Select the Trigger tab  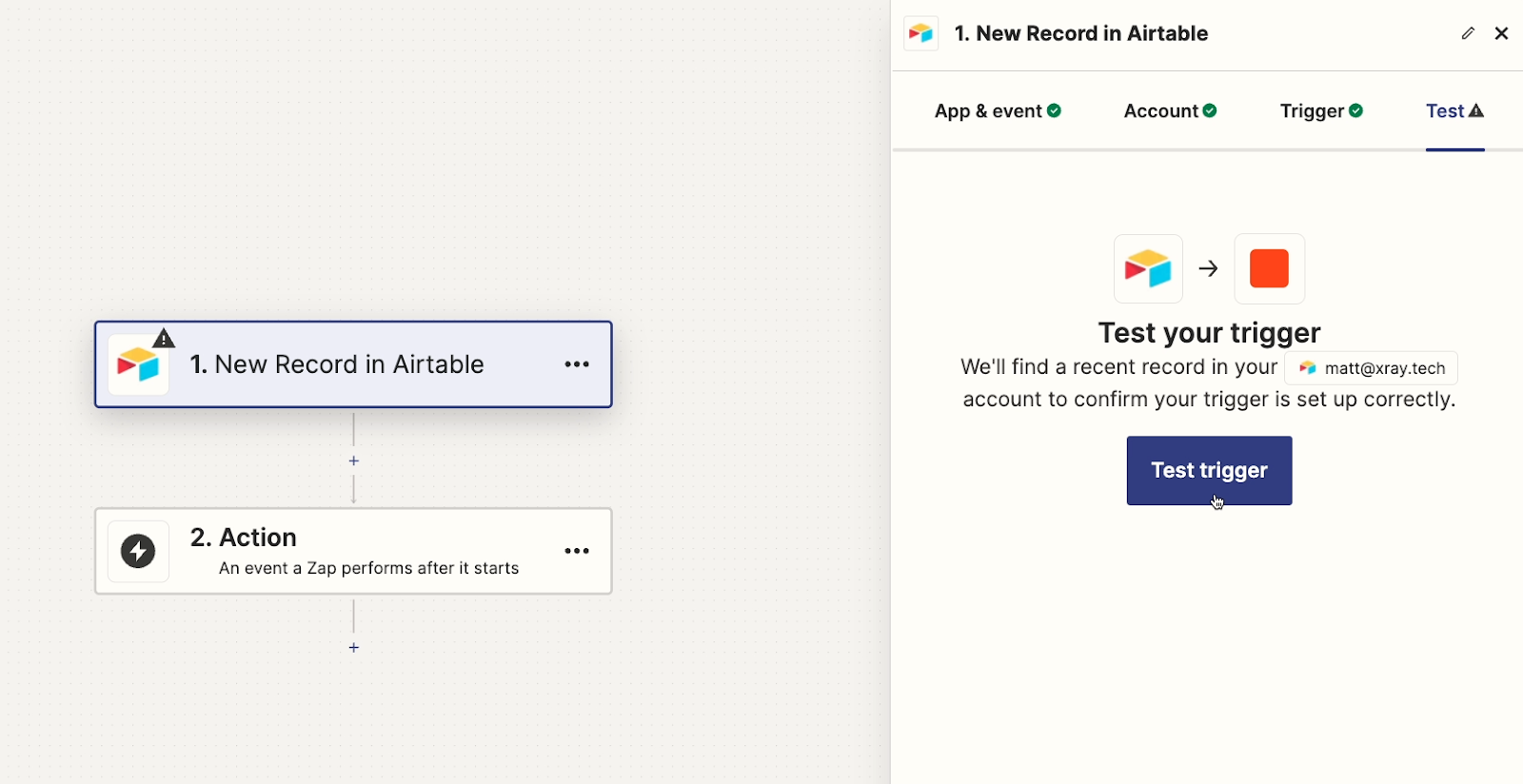1321,111
